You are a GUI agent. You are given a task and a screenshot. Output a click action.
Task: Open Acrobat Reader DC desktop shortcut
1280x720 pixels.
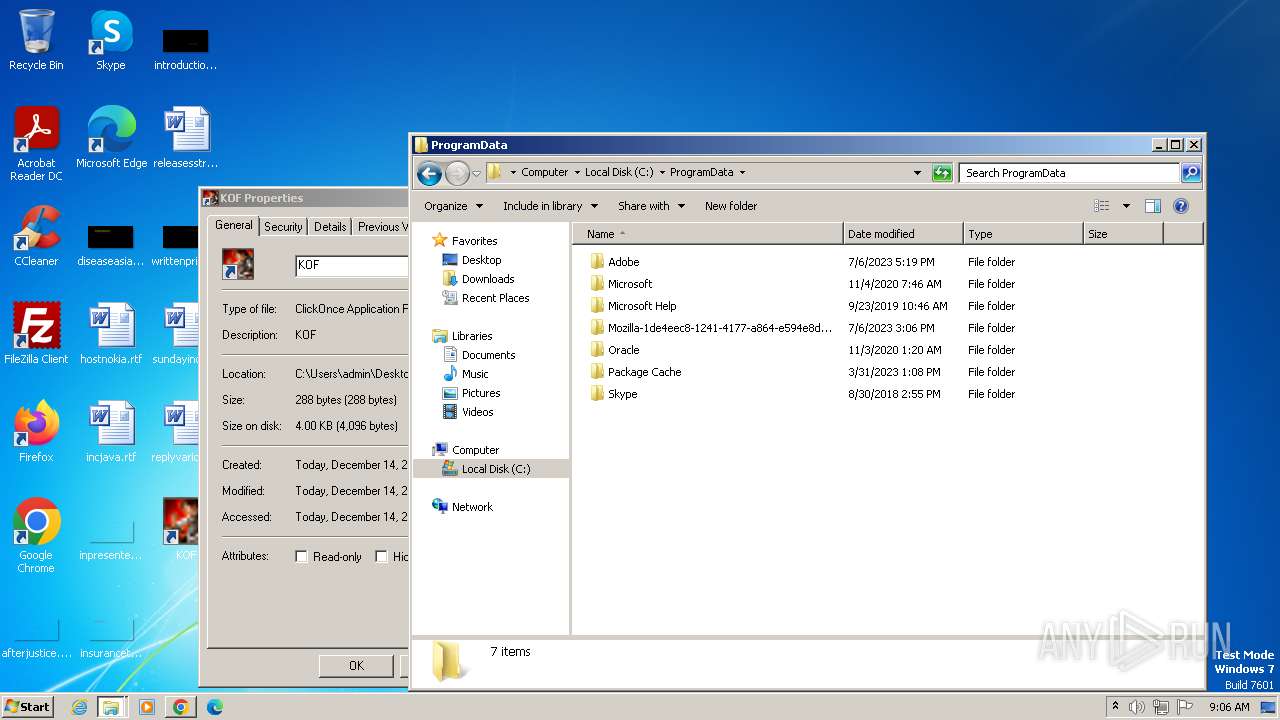[36, 144]
